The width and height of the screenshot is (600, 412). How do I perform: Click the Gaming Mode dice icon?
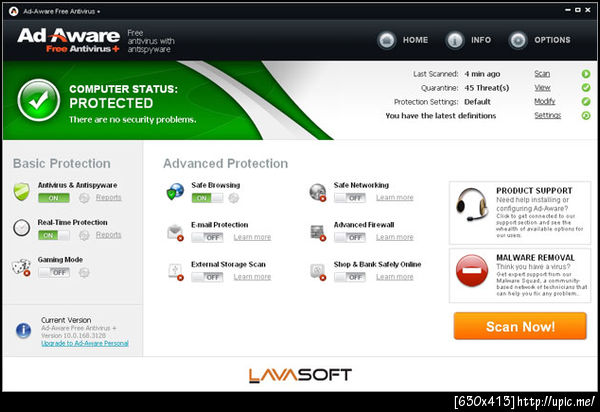tap(21, 267)
